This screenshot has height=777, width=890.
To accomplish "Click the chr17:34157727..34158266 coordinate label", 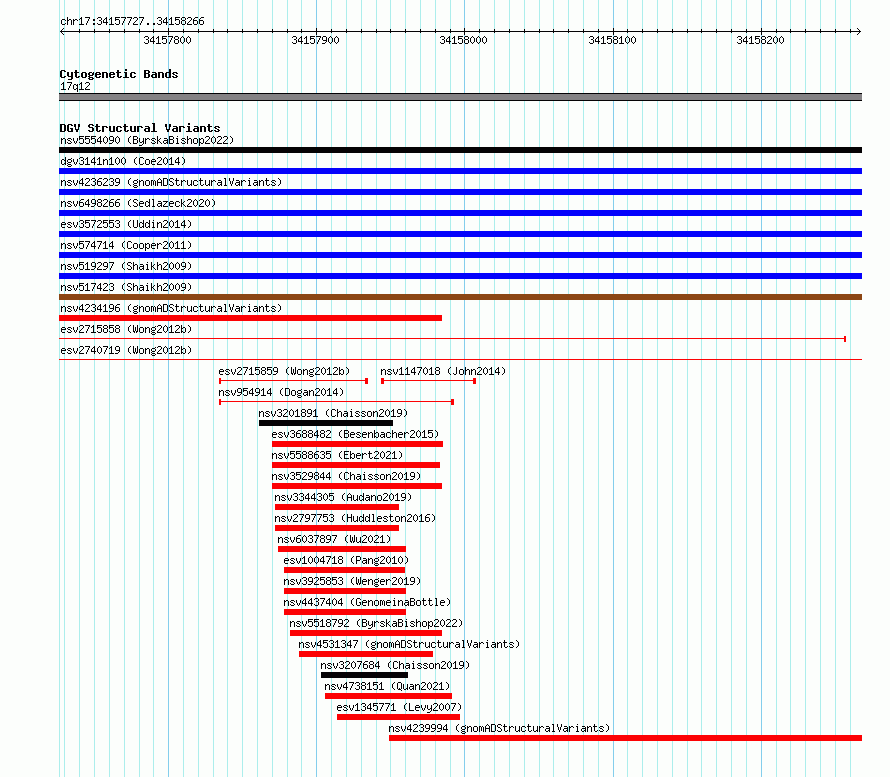I will point(132,22).
